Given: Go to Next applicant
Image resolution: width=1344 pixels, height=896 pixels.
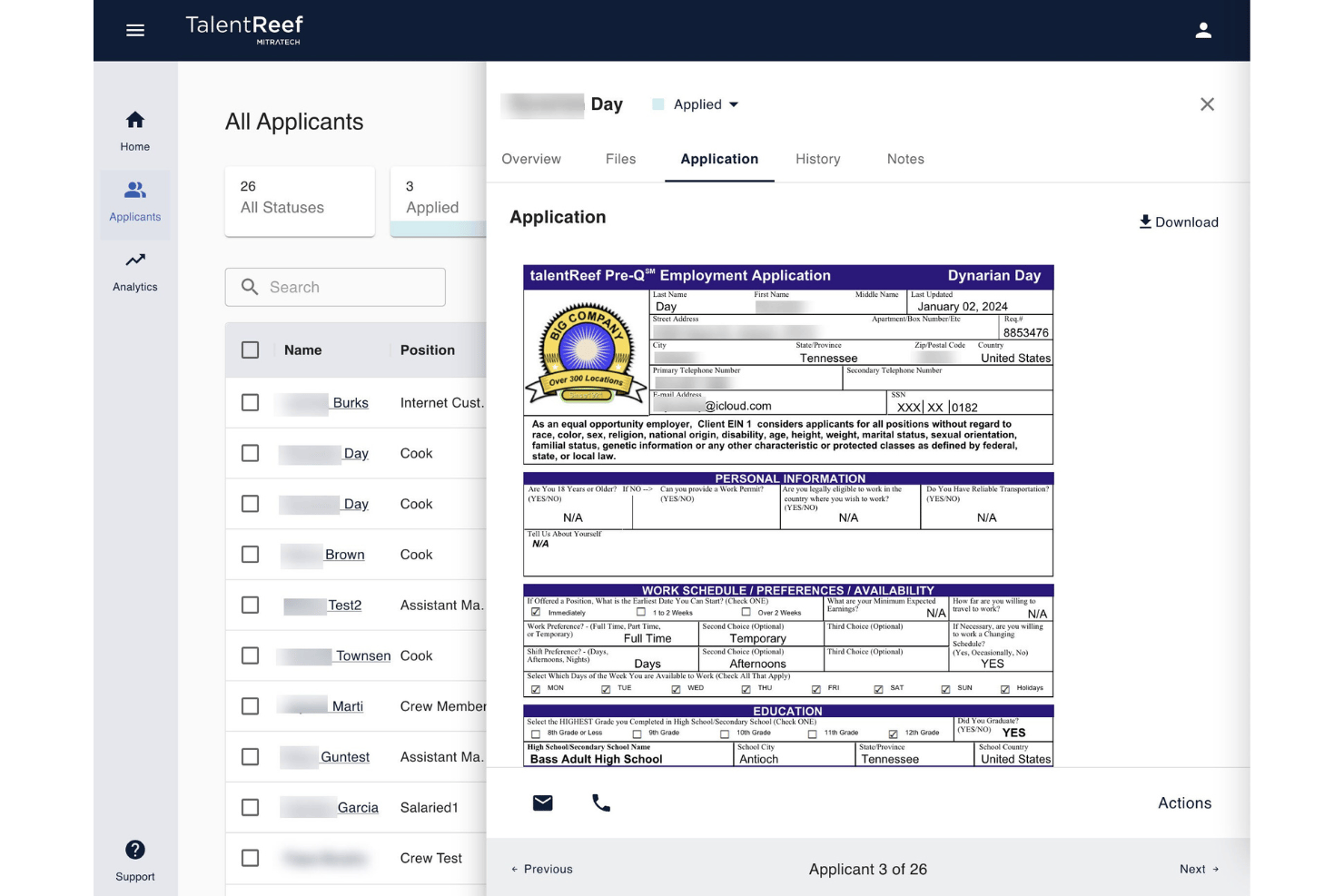Looking at the screenshot, I should point(1199,869).
